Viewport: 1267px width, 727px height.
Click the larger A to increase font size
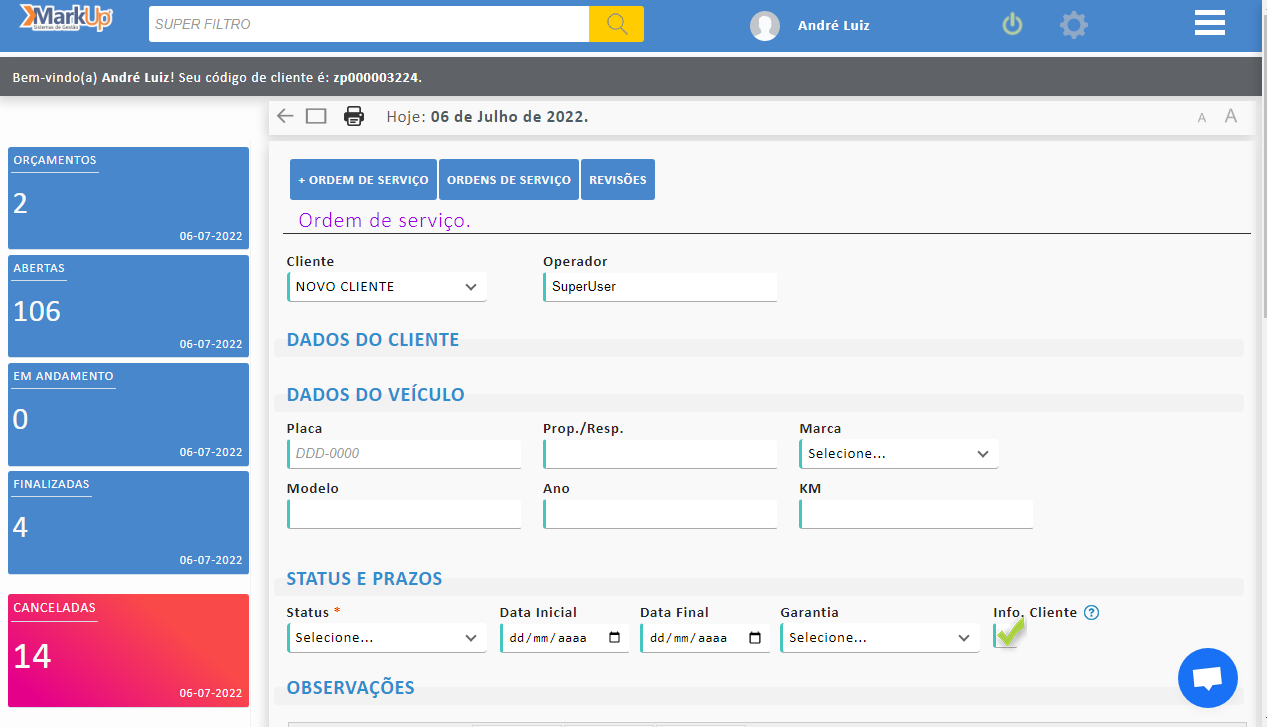[1230, 117]
